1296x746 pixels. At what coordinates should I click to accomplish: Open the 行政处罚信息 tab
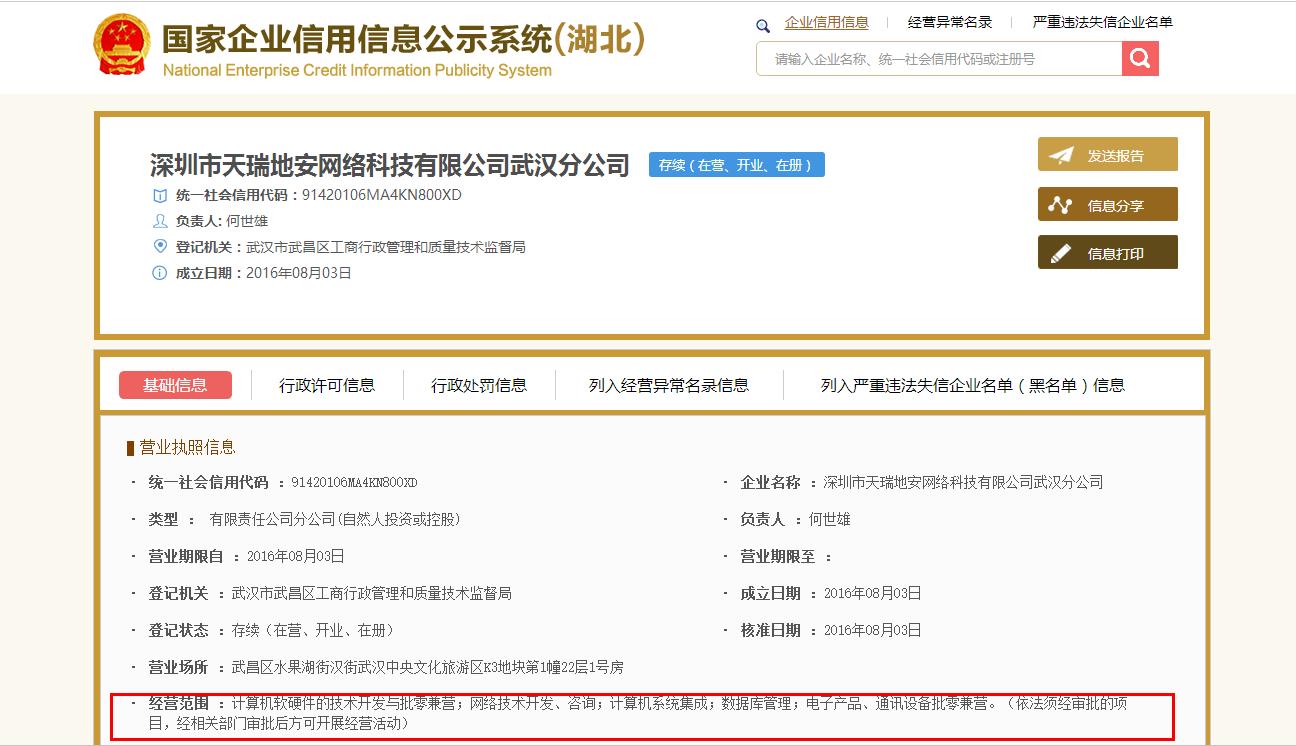point(479,385)
